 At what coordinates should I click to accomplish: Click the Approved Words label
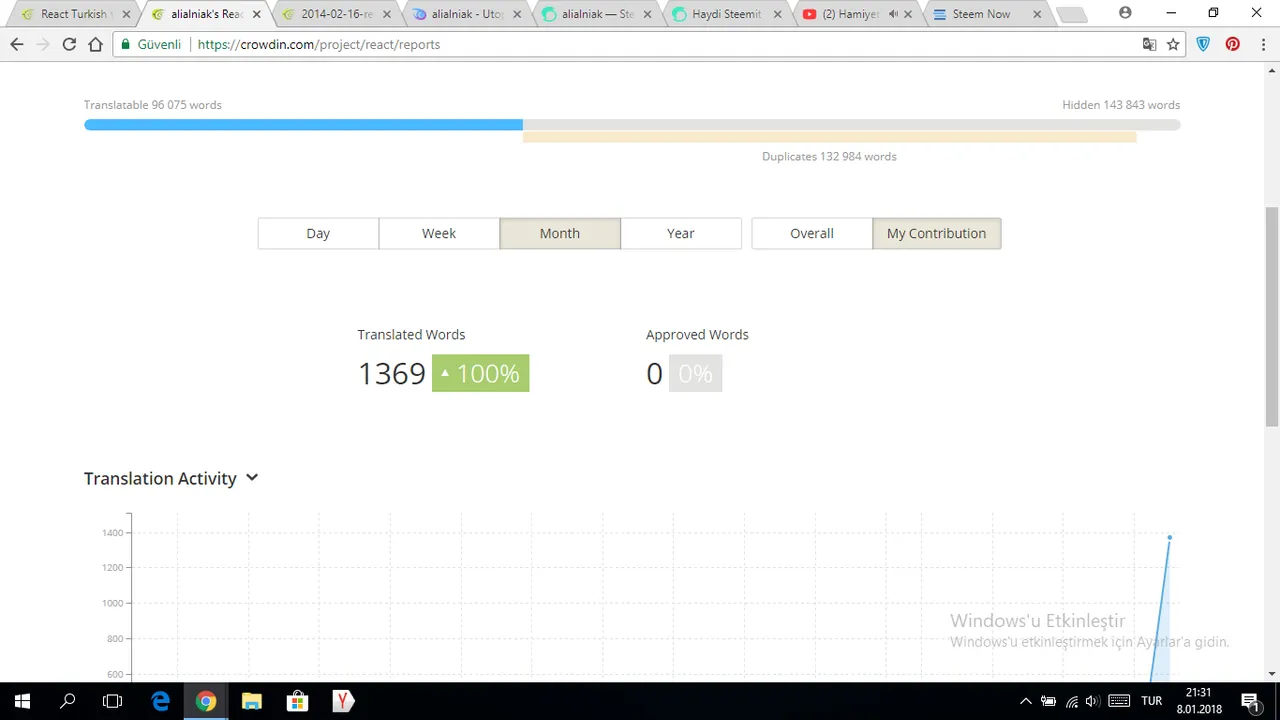(x=697, y=334)
